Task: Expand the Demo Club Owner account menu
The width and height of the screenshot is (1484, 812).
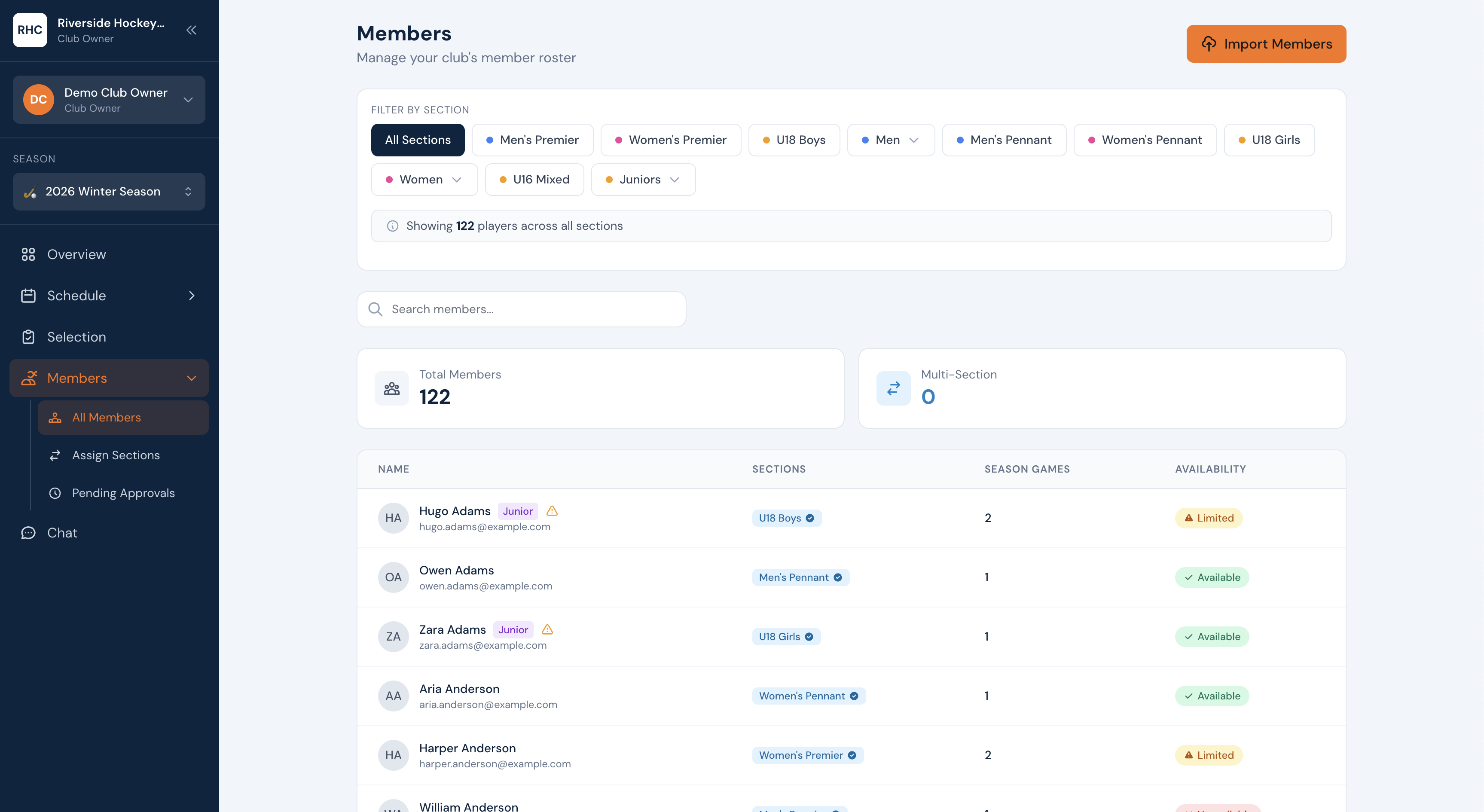Action: pos(109,100)
